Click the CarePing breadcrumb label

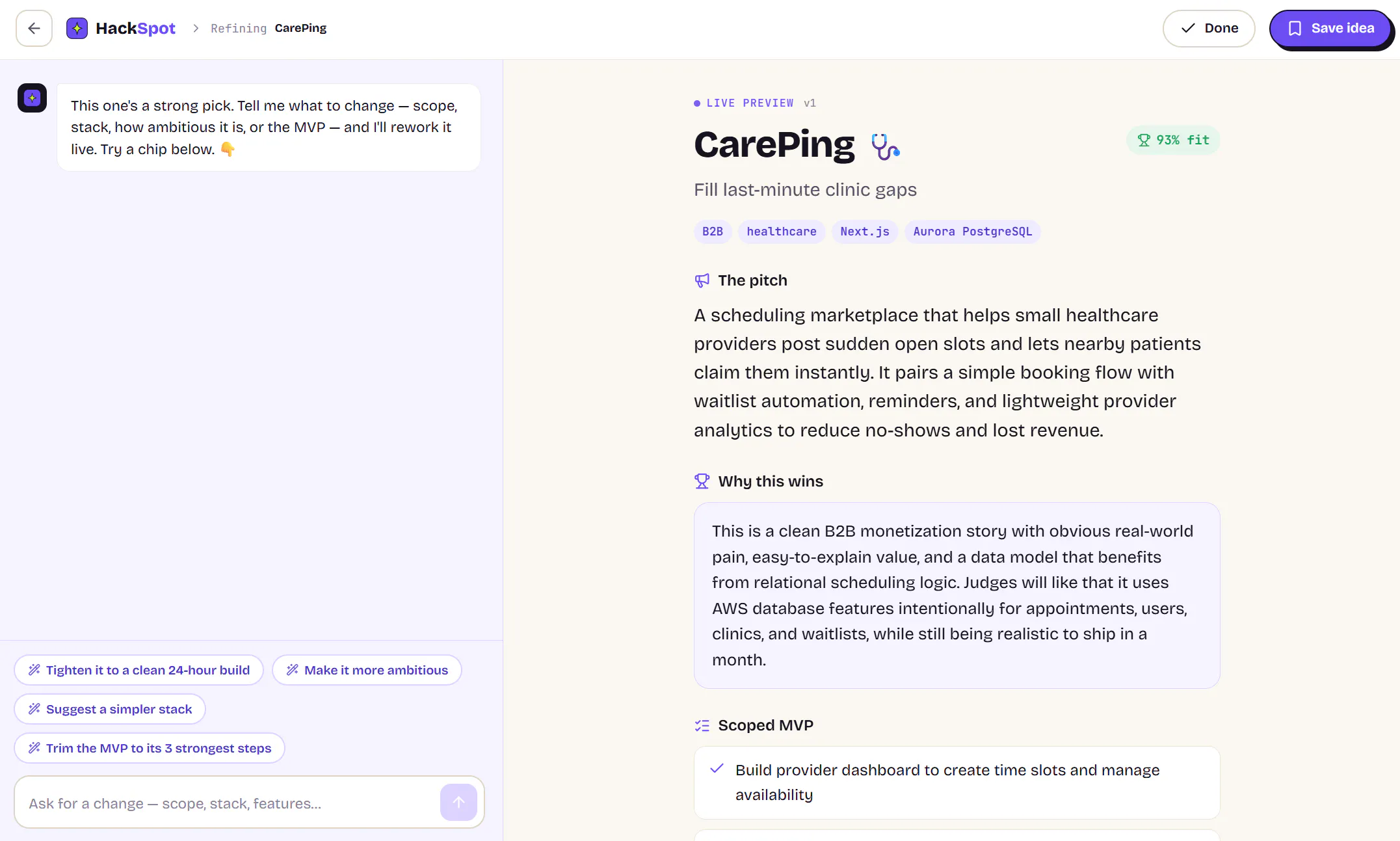coord(300,28)
